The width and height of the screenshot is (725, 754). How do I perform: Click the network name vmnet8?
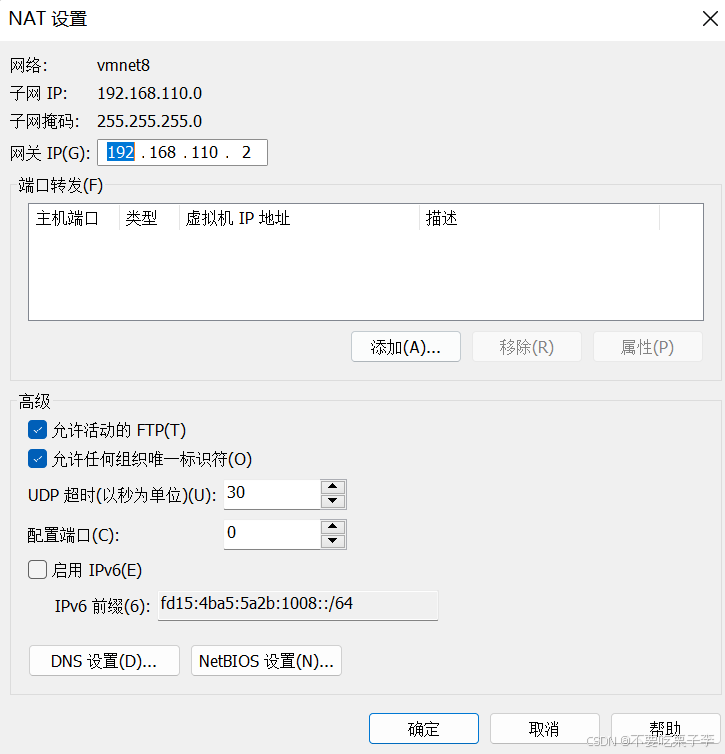[x=124, y=65]
